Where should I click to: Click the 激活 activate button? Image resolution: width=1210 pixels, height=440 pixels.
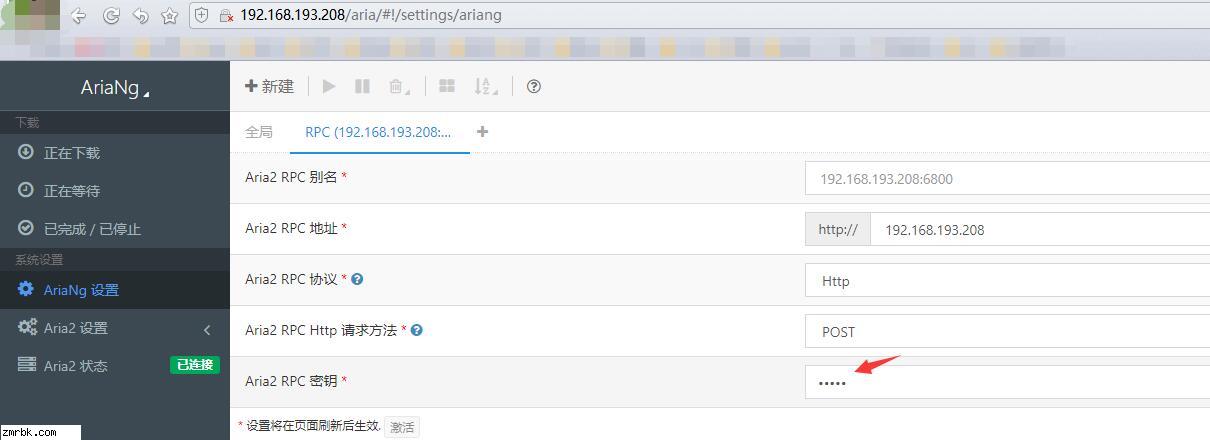[x=402, y=427]
